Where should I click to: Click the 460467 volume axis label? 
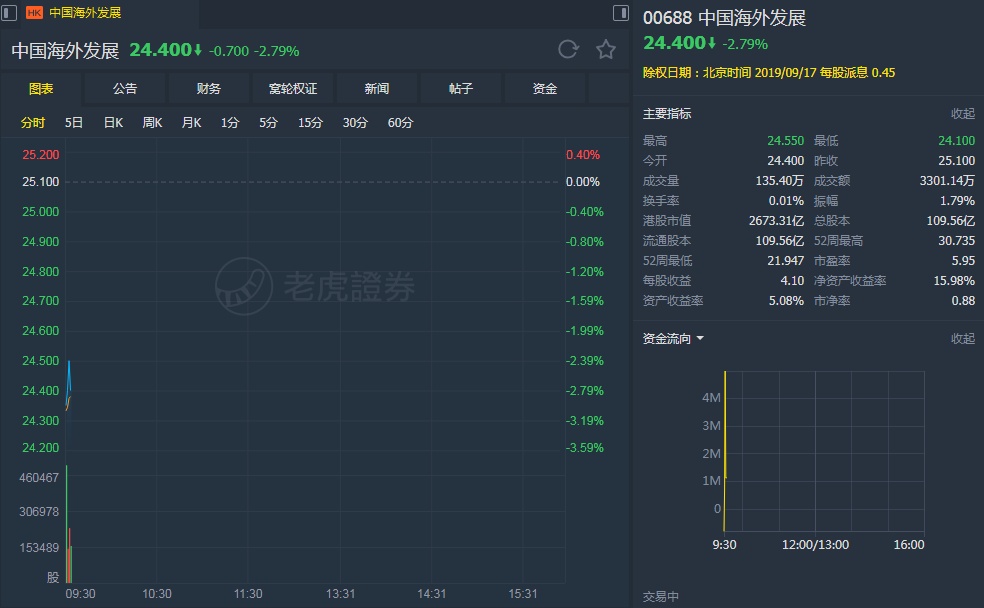click(39, 477)
